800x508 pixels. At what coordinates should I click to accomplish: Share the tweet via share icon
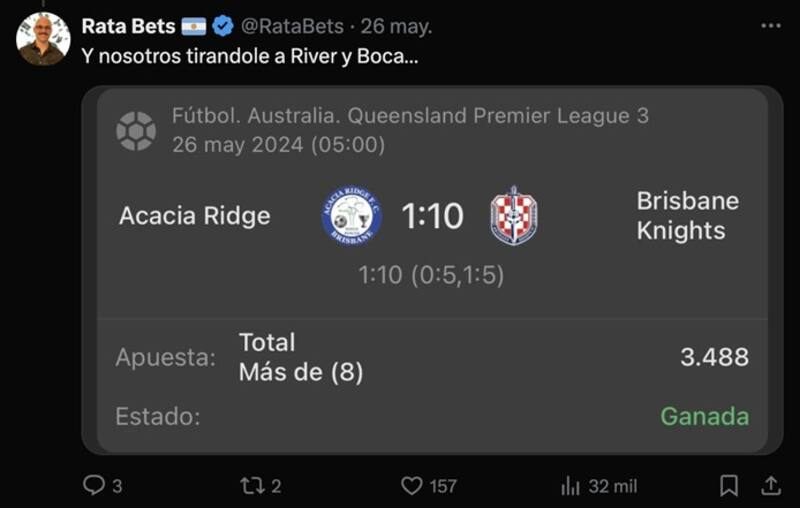point(771,485)
